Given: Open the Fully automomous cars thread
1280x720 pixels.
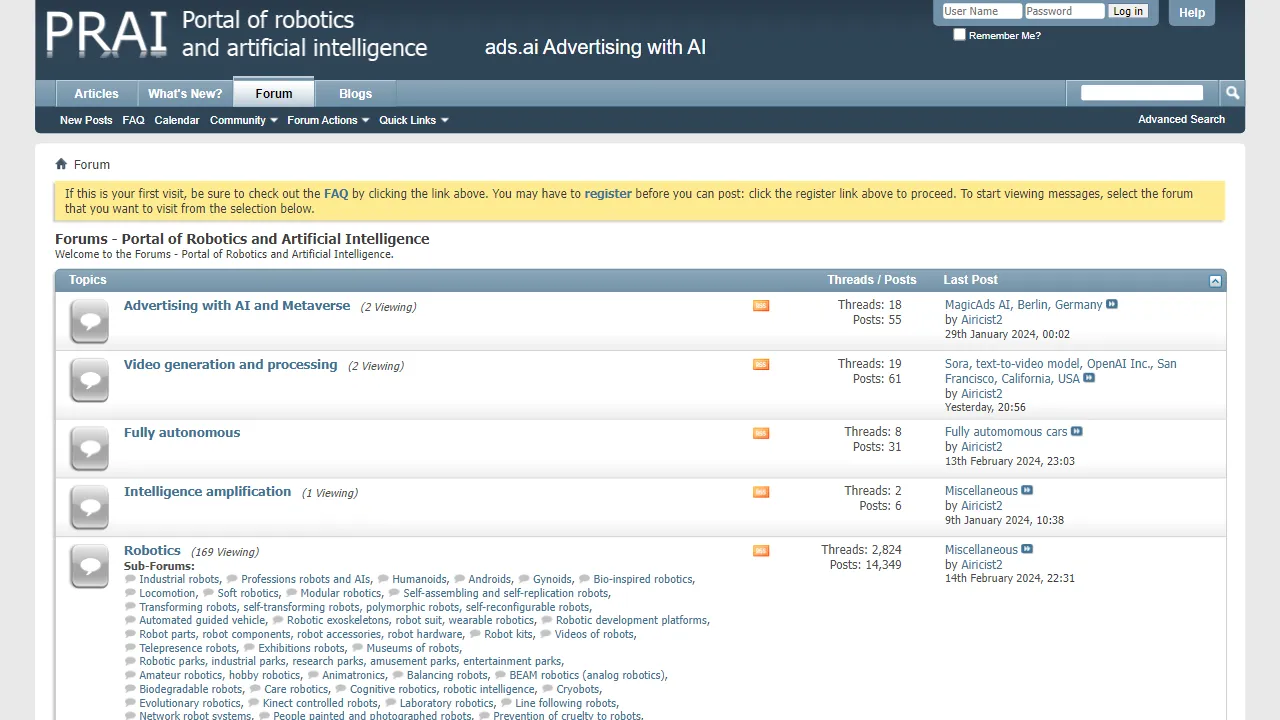Looking at the screenshot, I should point(1006,432).
